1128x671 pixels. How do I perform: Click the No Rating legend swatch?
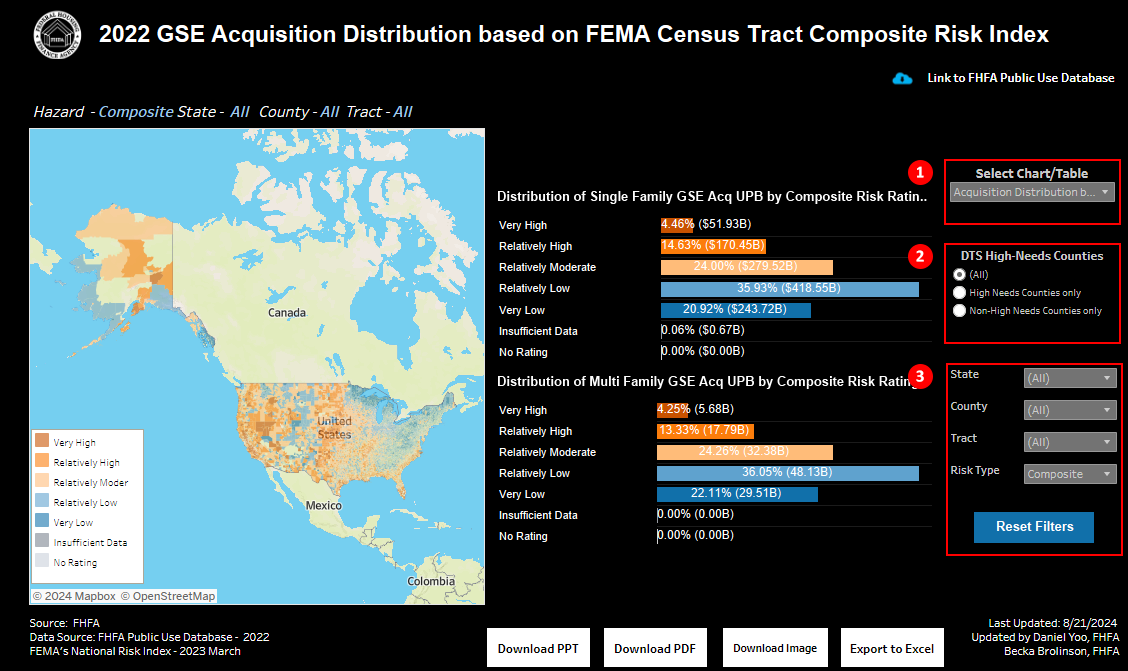point(42,560)
